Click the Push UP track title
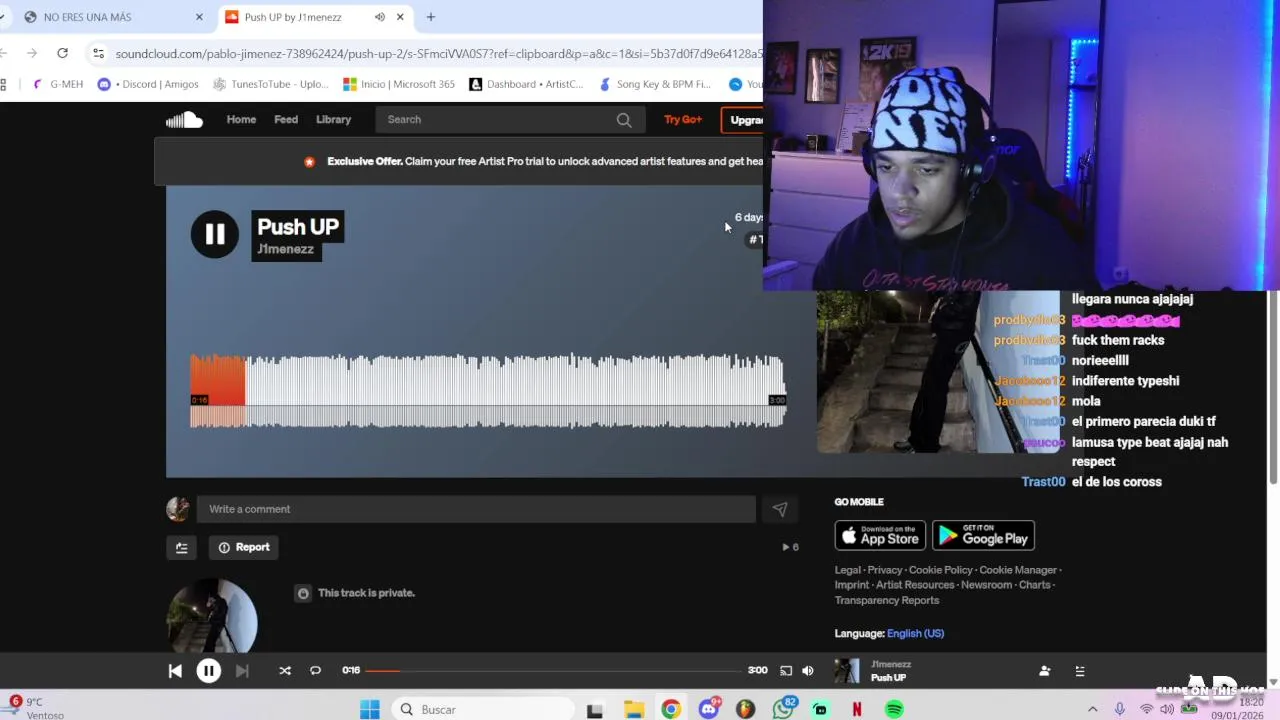The image size is (1280, 720). [297, 227]
